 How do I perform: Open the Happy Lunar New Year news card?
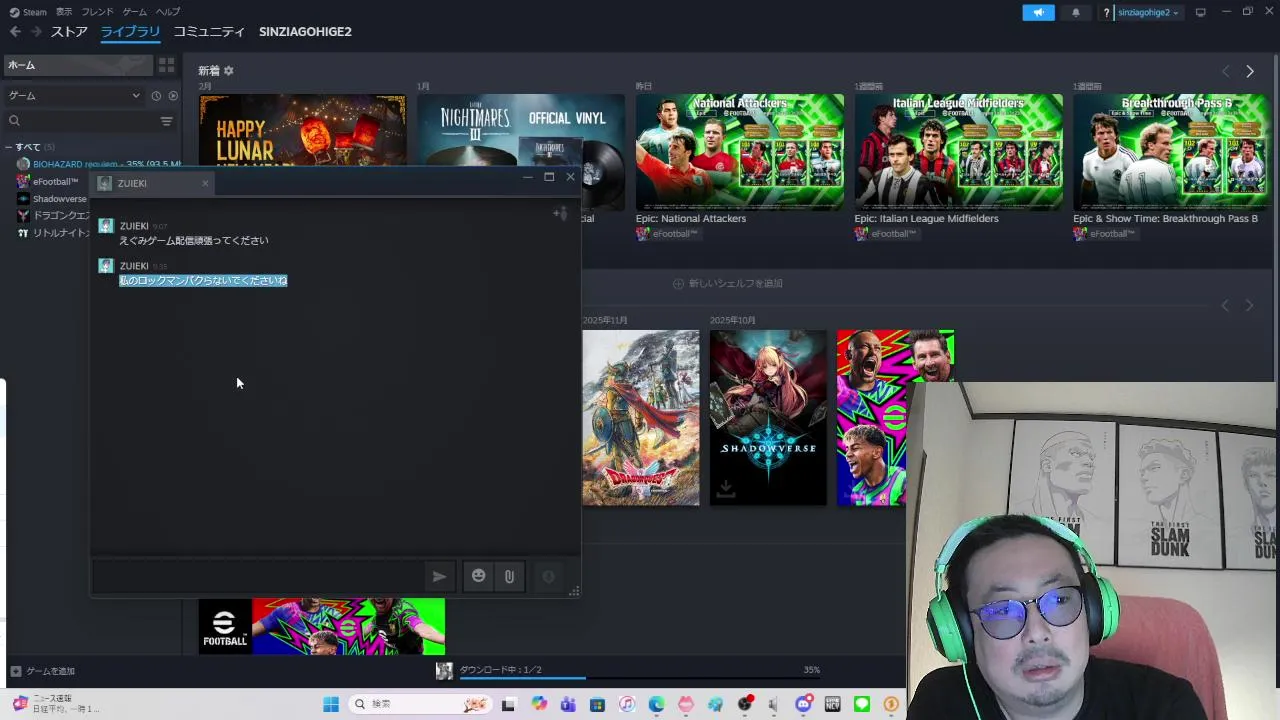click(x=302, y=130)
